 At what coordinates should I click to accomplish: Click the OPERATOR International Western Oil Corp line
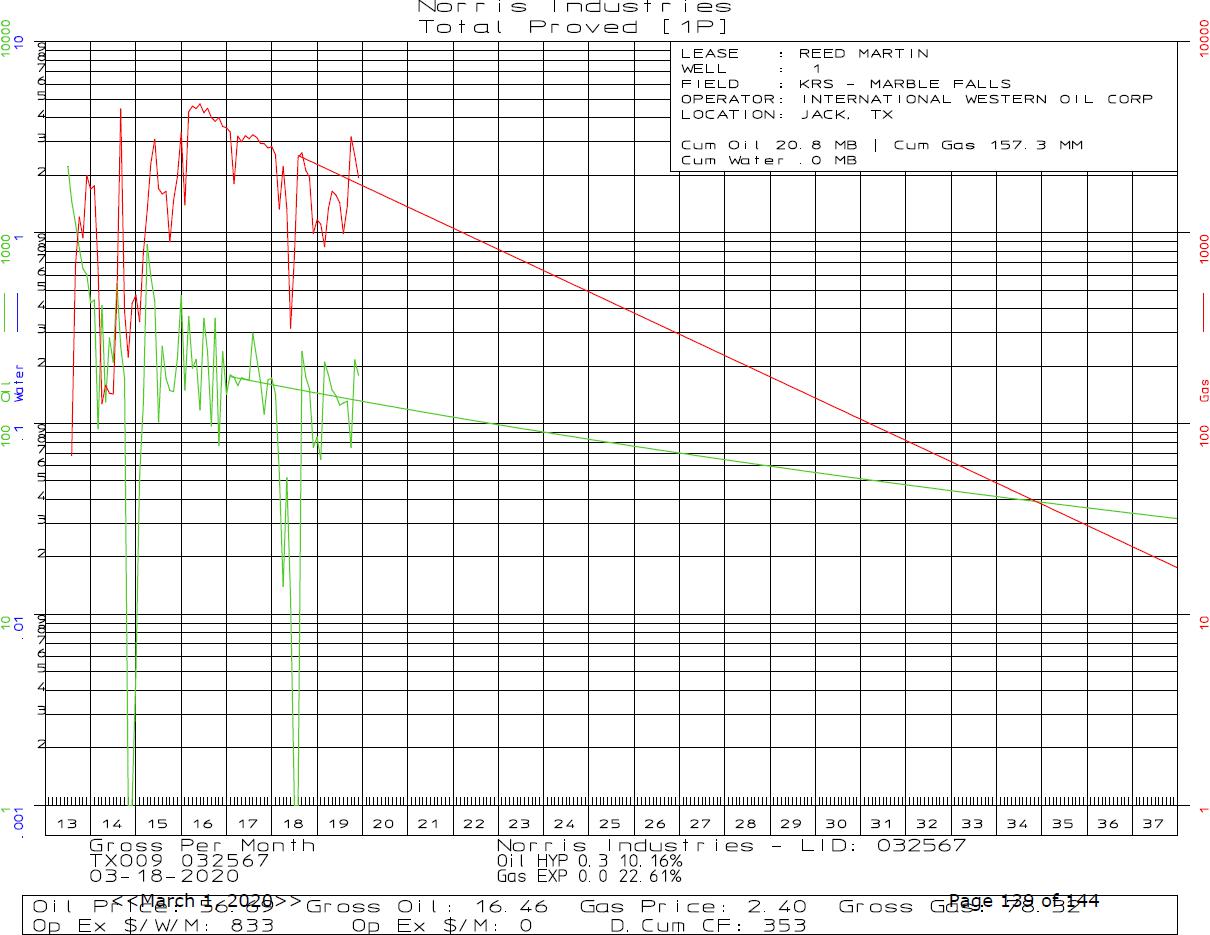point(916,99)
